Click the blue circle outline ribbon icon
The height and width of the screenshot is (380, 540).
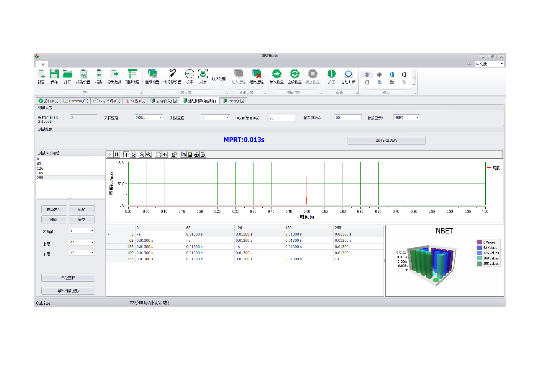349,74
